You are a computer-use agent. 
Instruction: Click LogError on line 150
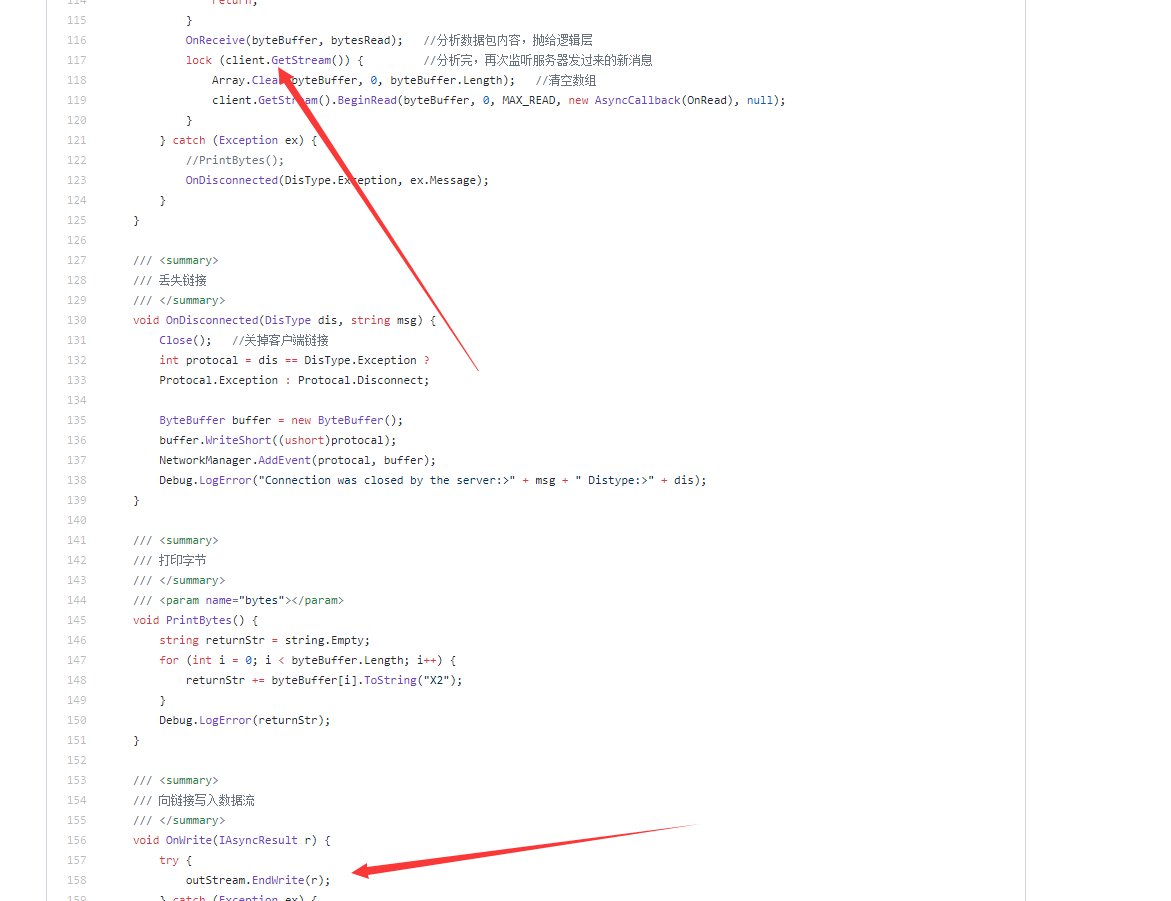click(225, 720)
